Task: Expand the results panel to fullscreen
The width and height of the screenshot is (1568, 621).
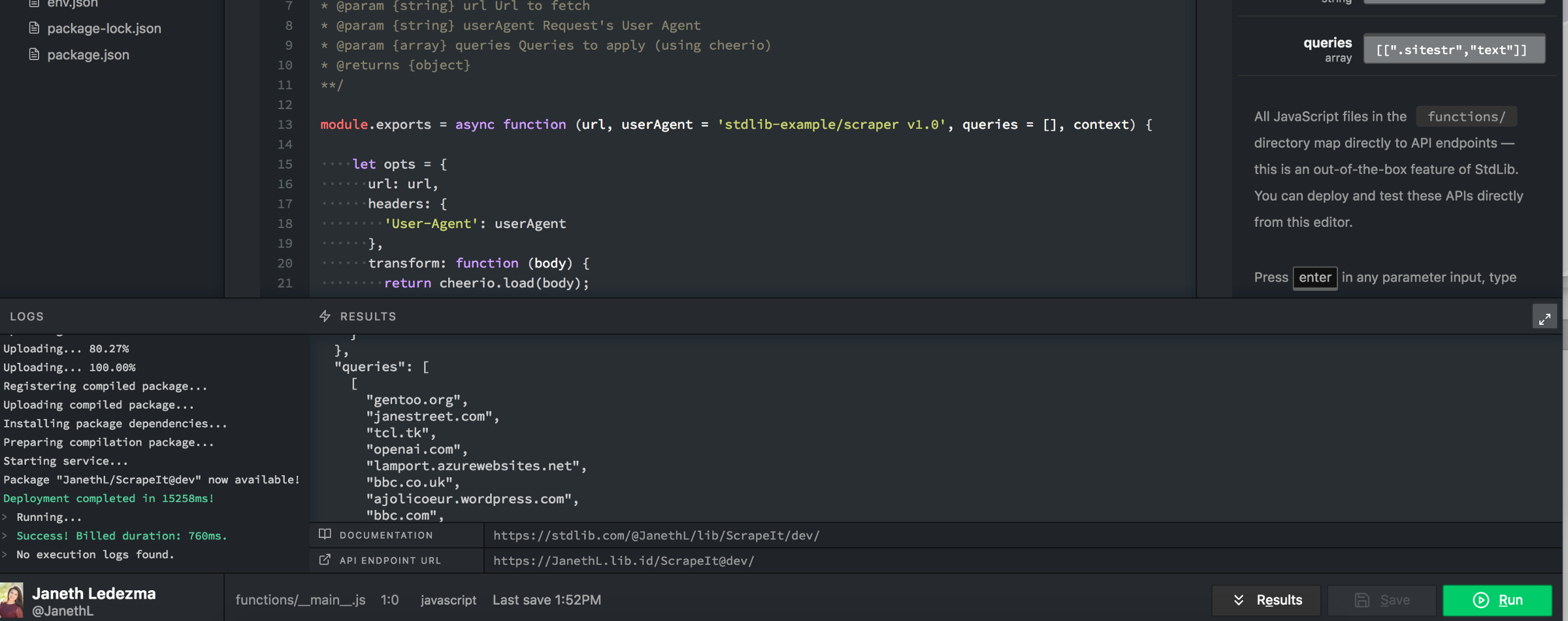Action: coord(1544,318)
